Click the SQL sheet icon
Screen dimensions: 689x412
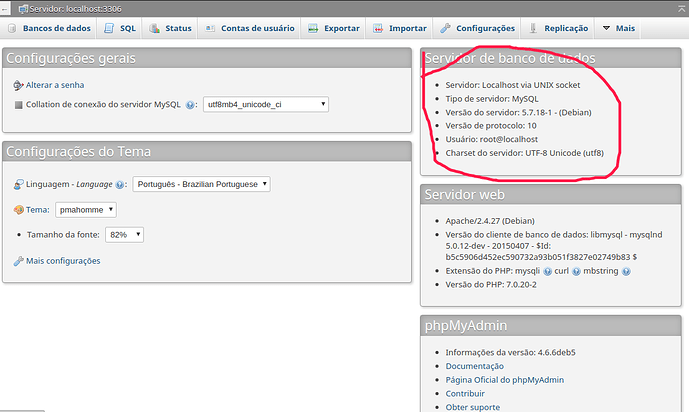(x=109, y=29)
